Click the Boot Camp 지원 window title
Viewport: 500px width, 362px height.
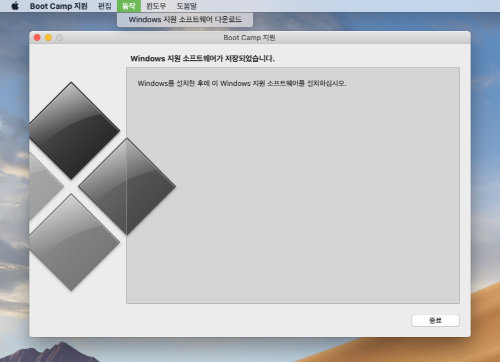click(x=249, y=38)
